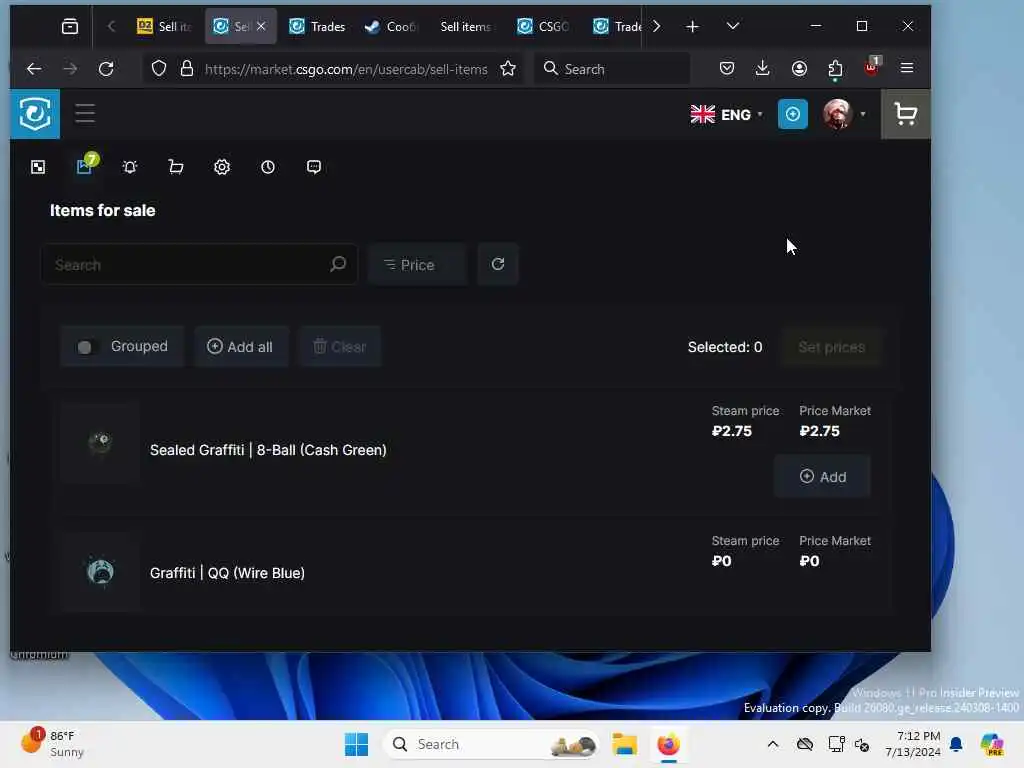This screenshot has height=768, width=1024.
Task: Open the history clock icon
Action: pyautogui.click(x=268, y=167)
